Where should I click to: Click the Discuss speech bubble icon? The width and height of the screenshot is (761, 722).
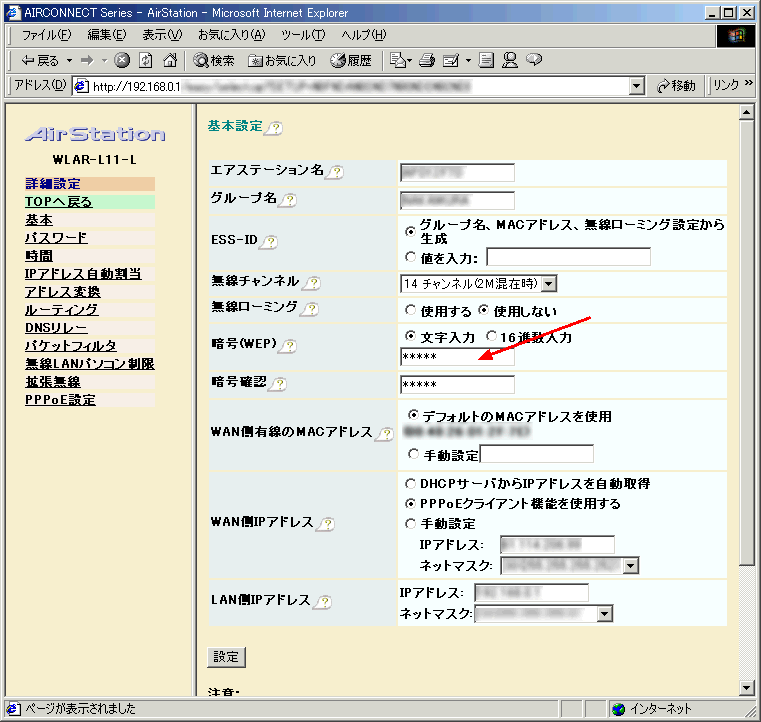pyautogui.click(x=534, y=60)
